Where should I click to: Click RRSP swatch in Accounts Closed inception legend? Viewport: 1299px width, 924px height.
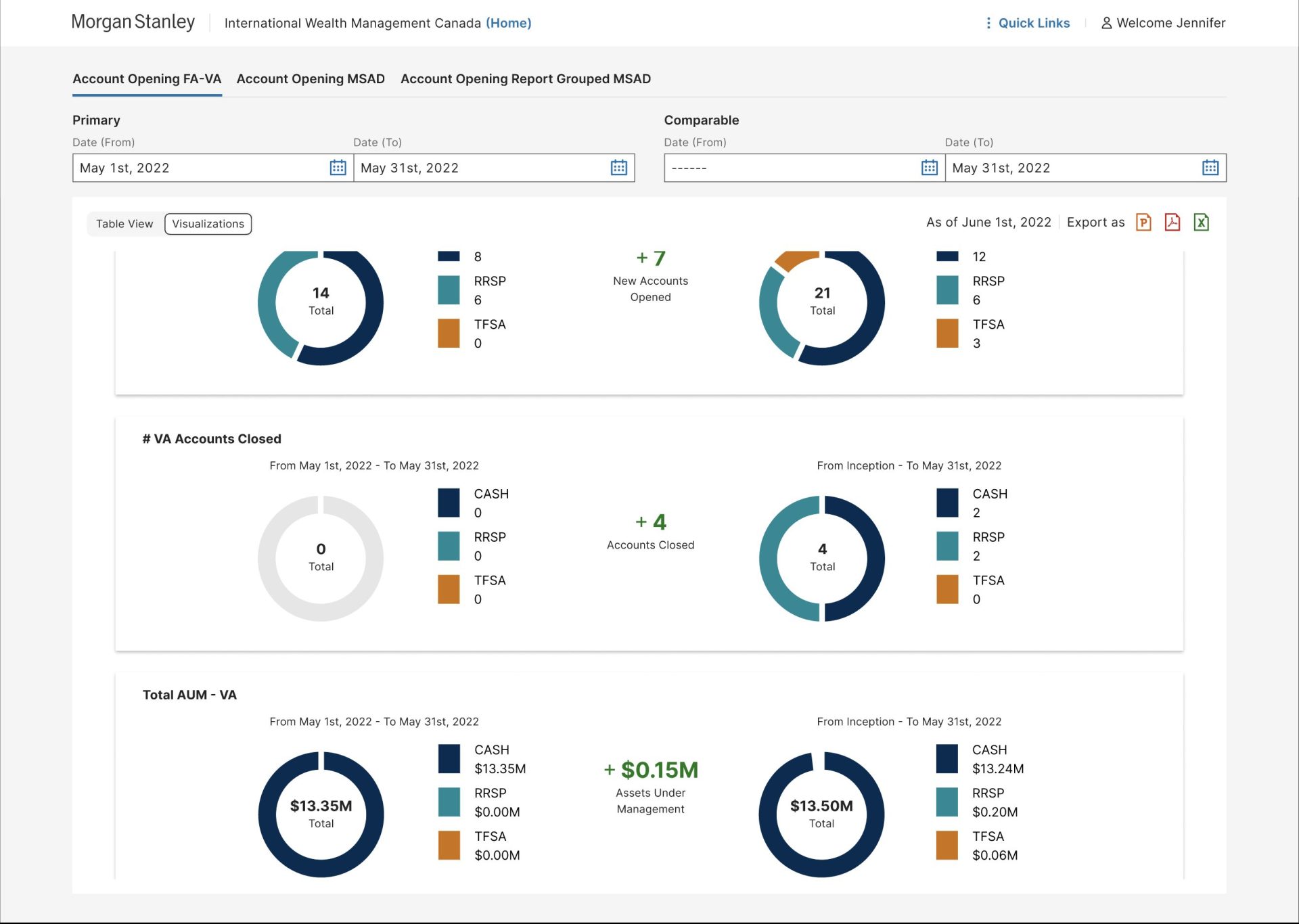pos(947,546)
